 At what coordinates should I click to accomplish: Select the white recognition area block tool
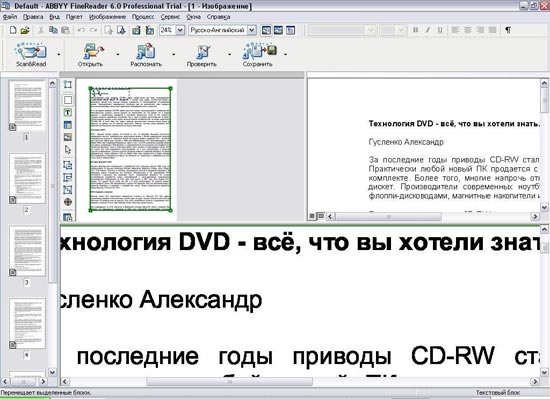pyautogui.click(x=68, y=100)
